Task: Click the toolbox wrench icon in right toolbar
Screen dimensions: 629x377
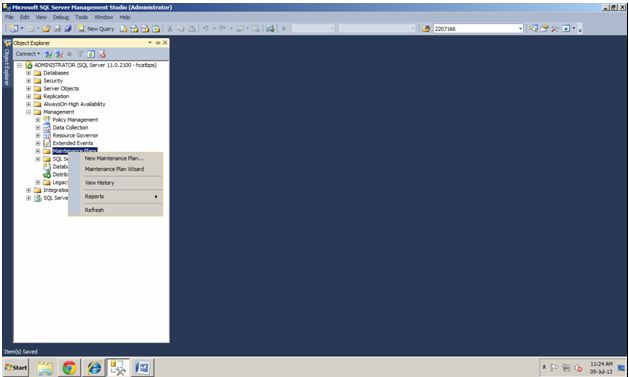Action: click(555, 28)
